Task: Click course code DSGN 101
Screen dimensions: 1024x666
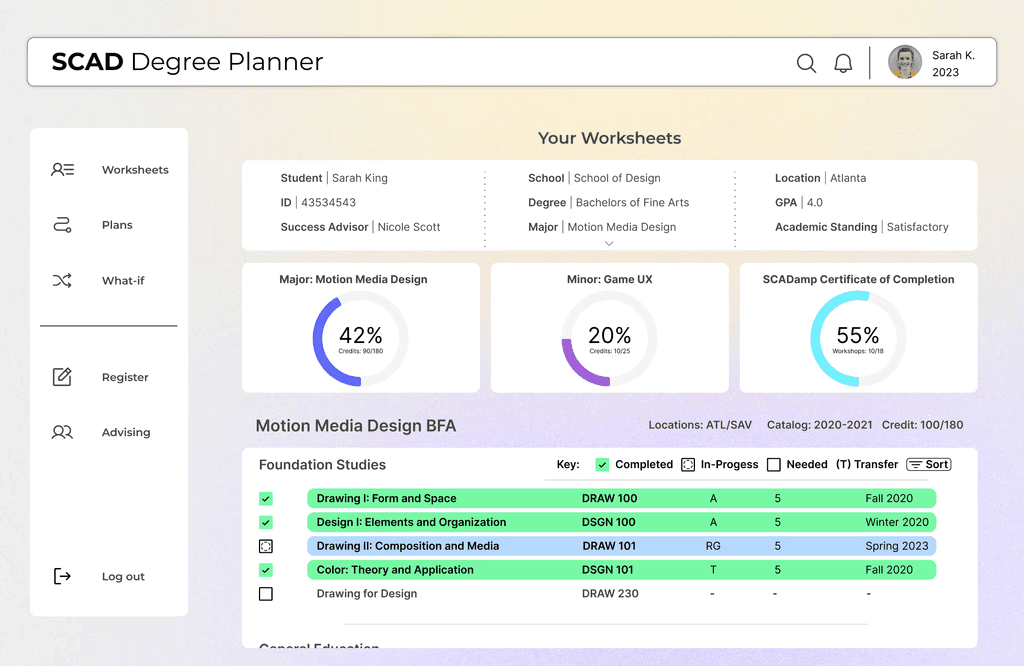Action: tap(607, 570)
